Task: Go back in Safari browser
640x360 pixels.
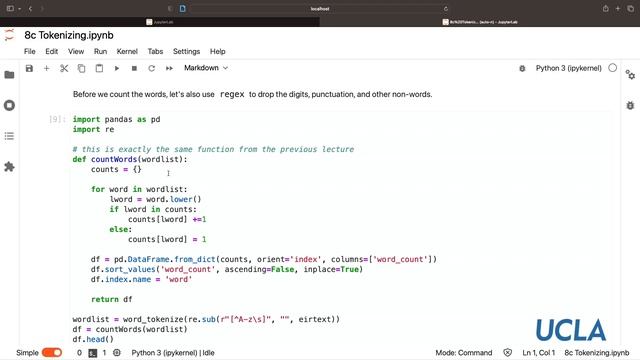Action: coord(30,8)
